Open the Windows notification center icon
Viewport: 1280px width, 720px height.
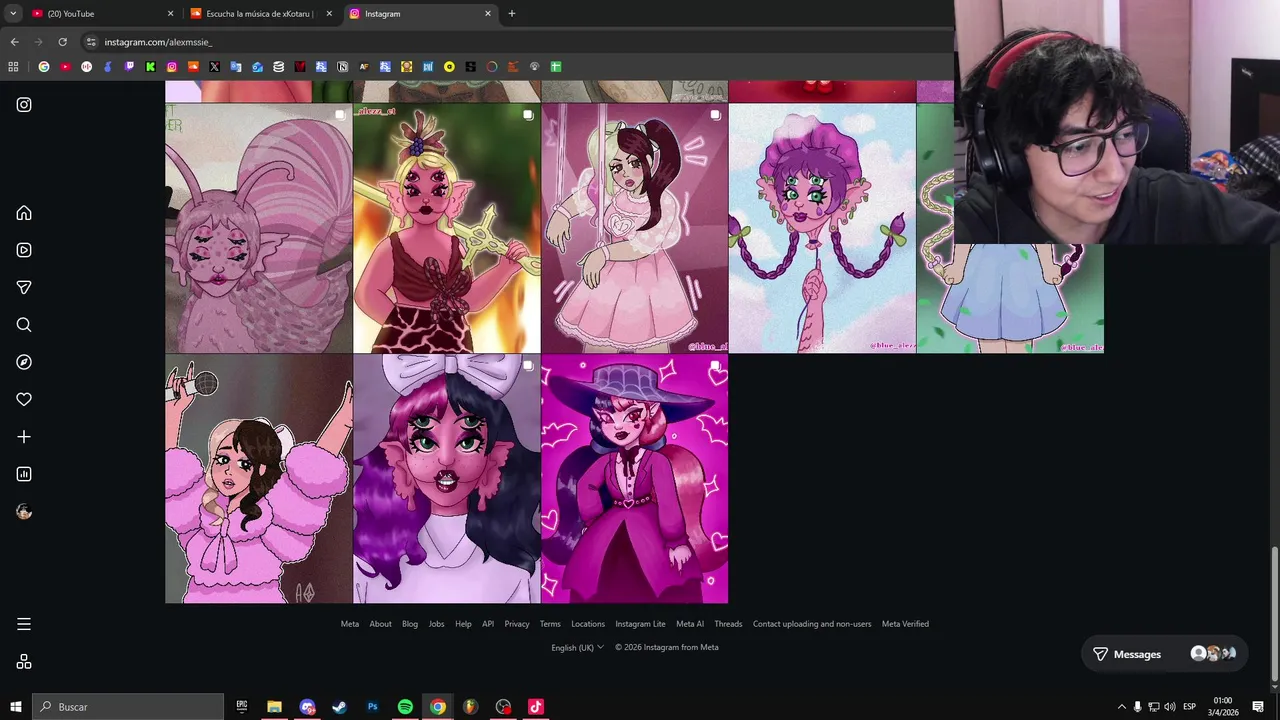pos(1258,707)
